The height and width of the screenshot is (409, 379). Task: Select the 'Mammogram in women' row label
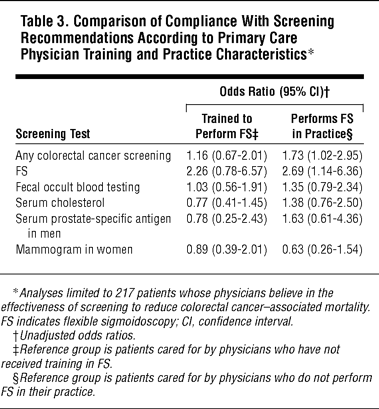pyautogui.click(x=74, y=250)
